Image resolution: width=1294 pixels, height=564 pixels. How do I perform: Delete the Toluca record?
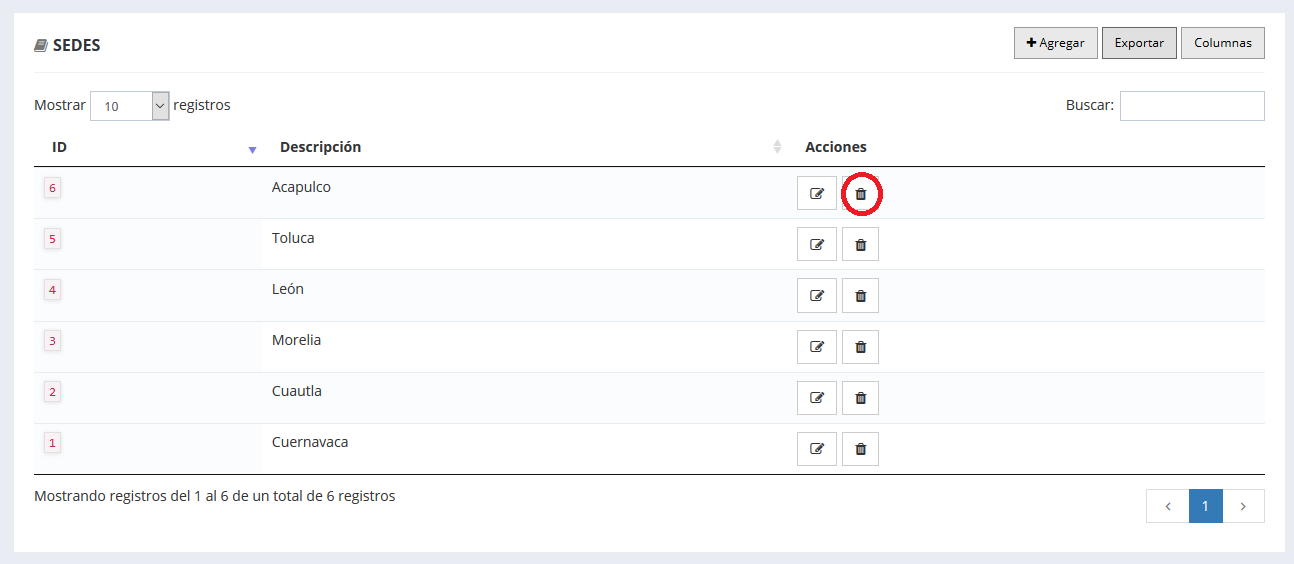click(860, 244)
